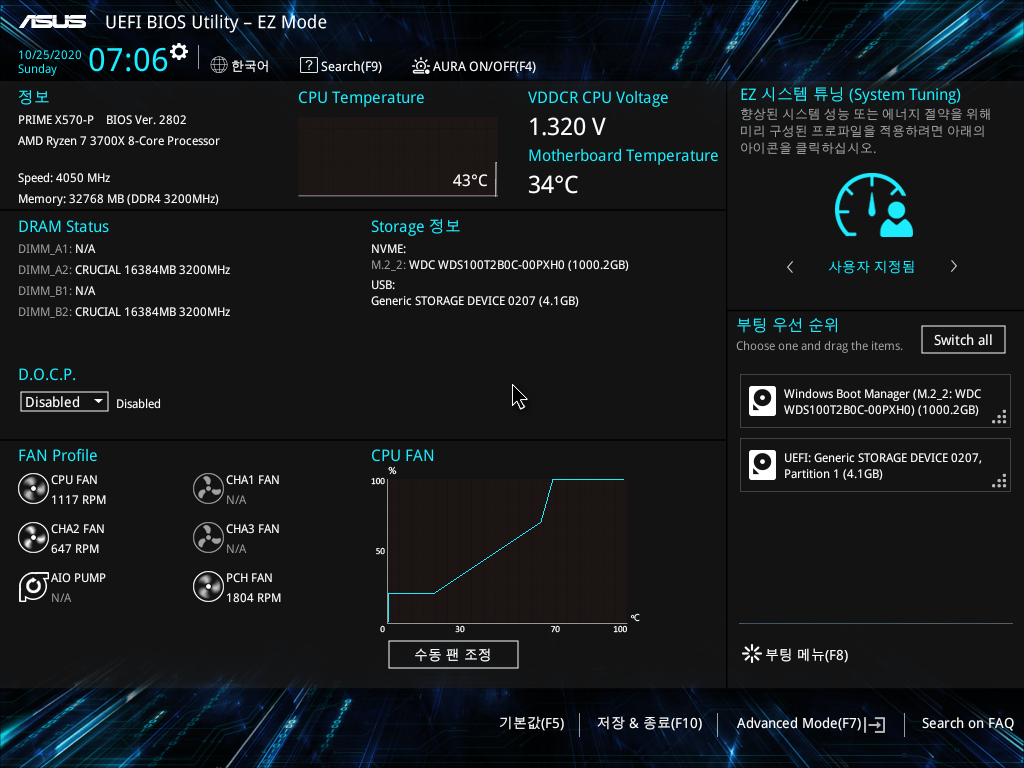Click PRIME X570-P BIOS Ver. 2802 text

pyautogui.click(x=102, y=120)
